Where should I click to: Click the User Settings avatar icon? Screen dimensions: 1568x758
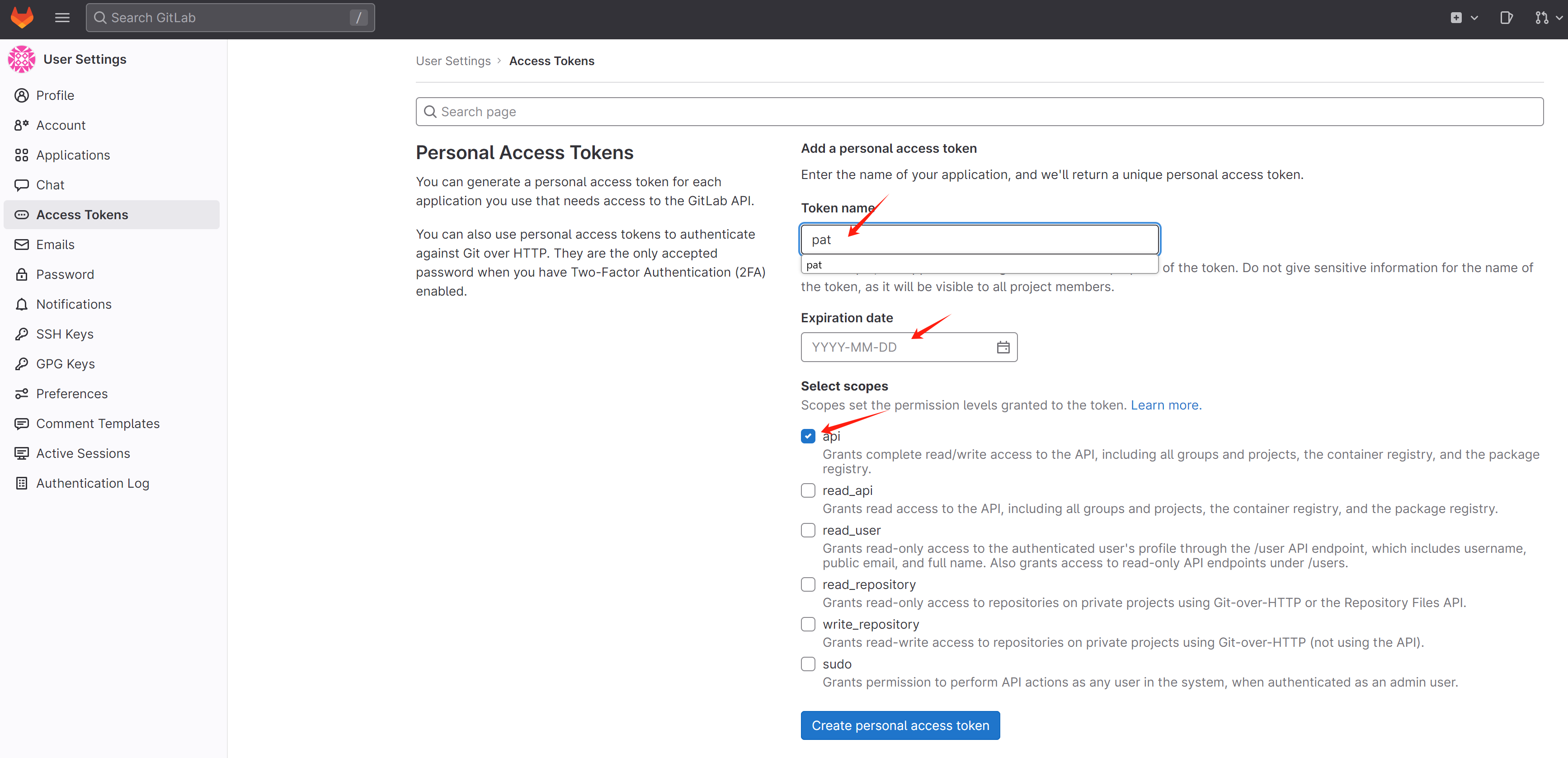22,59
